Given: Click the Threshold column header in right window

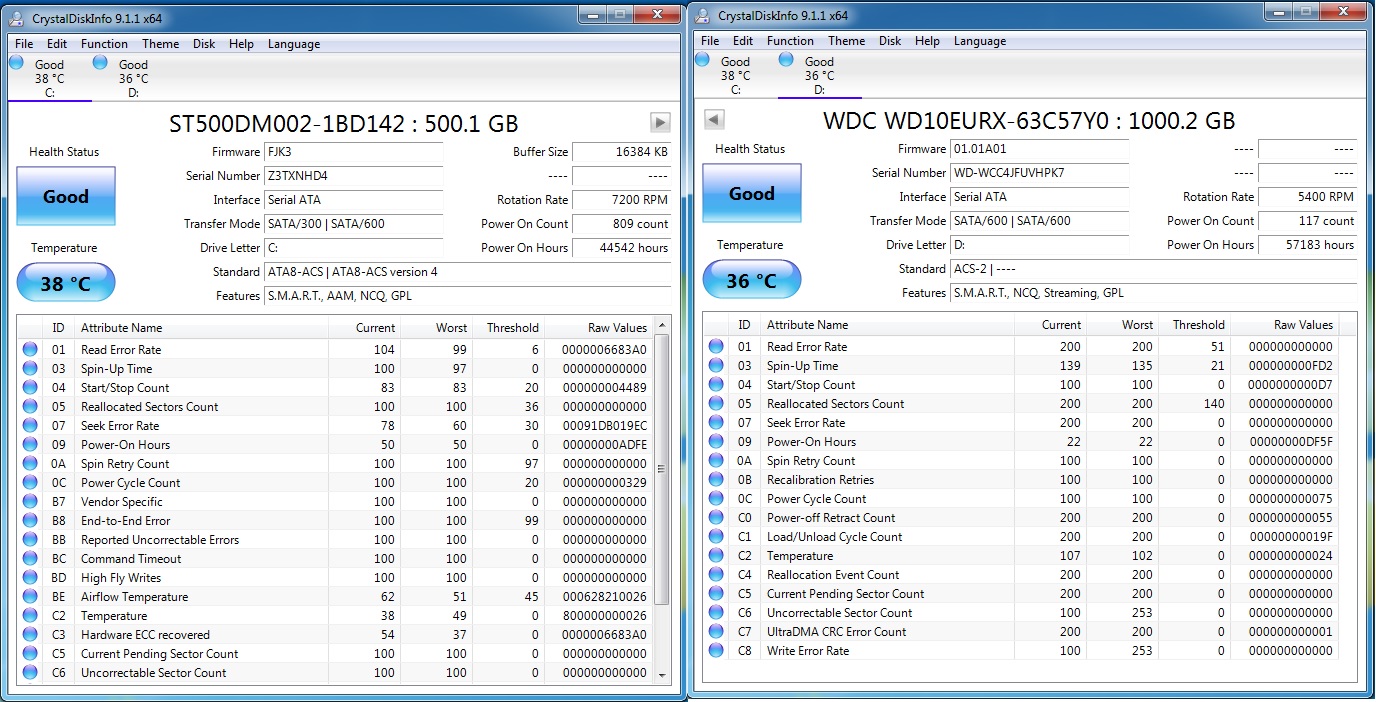Looking at the screenshot, I should [x=1195, y=325].
